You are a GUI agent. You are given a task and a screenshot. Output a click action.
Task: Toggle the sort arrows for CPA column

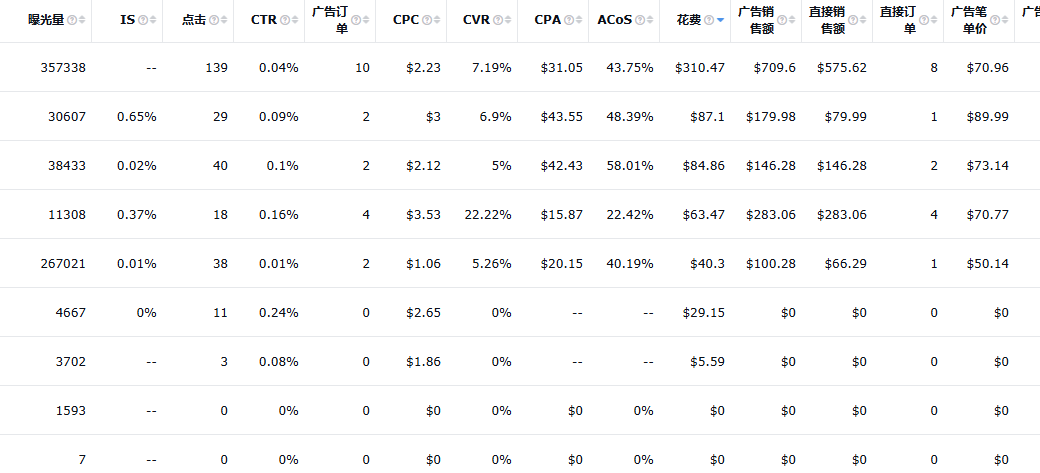580,20
